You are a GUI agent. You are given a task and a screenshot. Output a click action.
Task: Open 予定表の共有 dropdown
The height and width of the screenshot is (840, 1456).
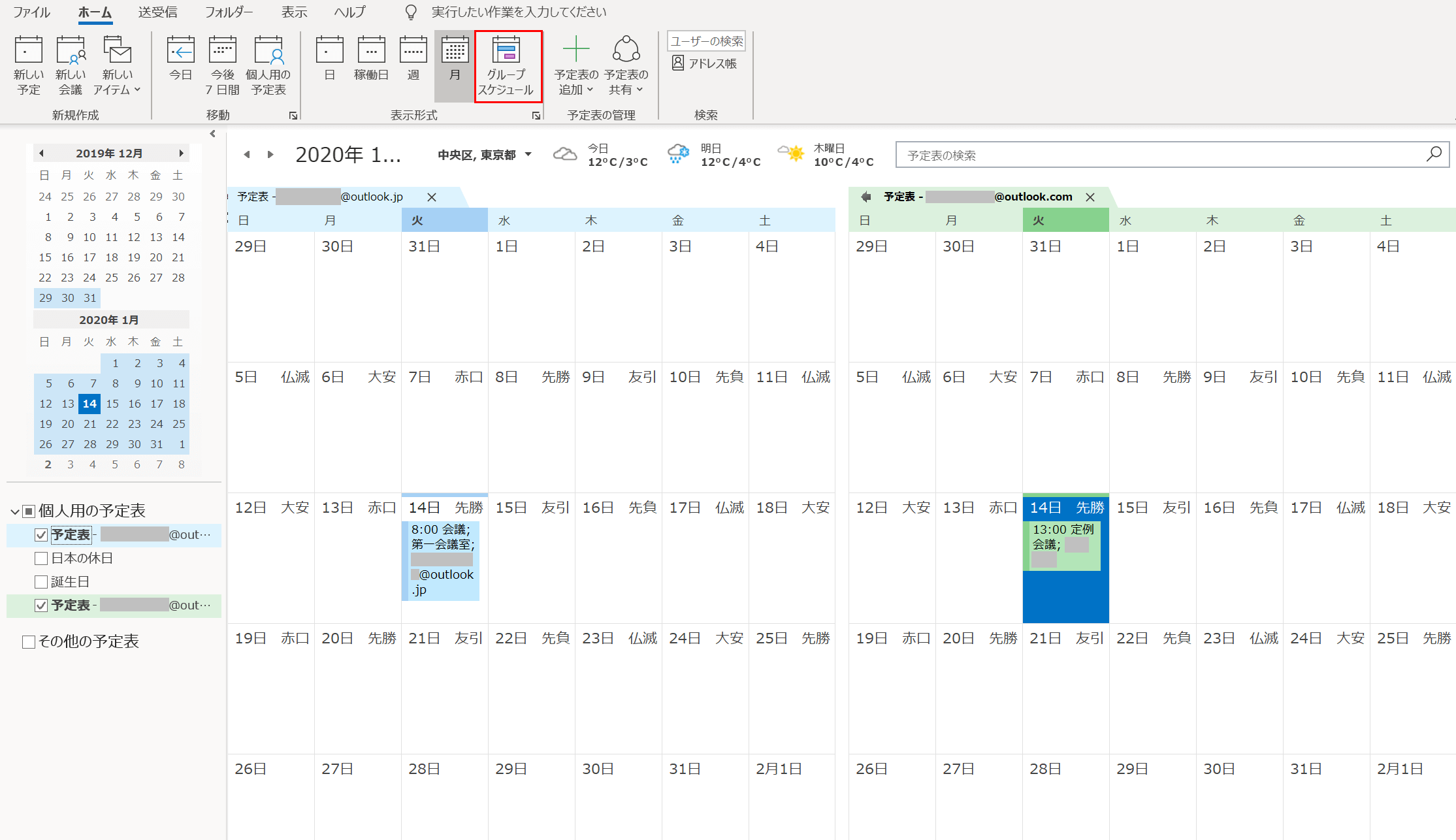coord(626,65)
